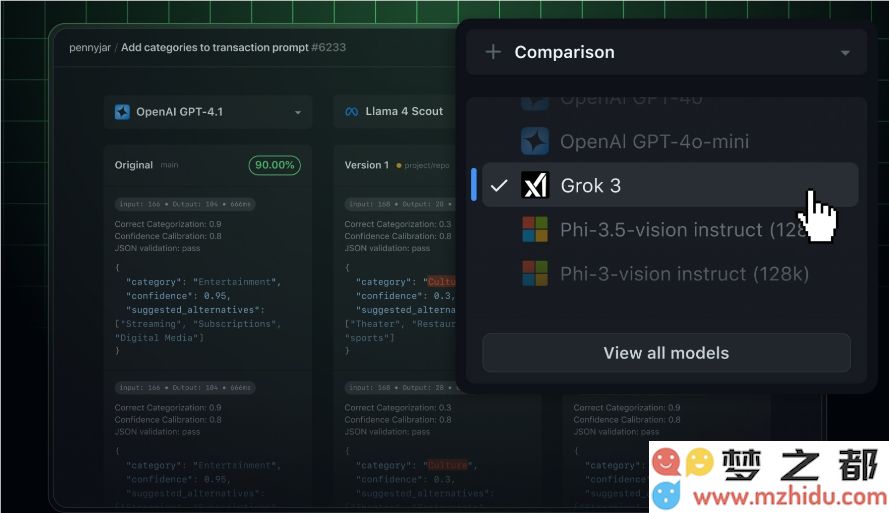
Task: Open the pennyjar breadcrumb link
Action: pyautogui.click(x=90, y=48)
